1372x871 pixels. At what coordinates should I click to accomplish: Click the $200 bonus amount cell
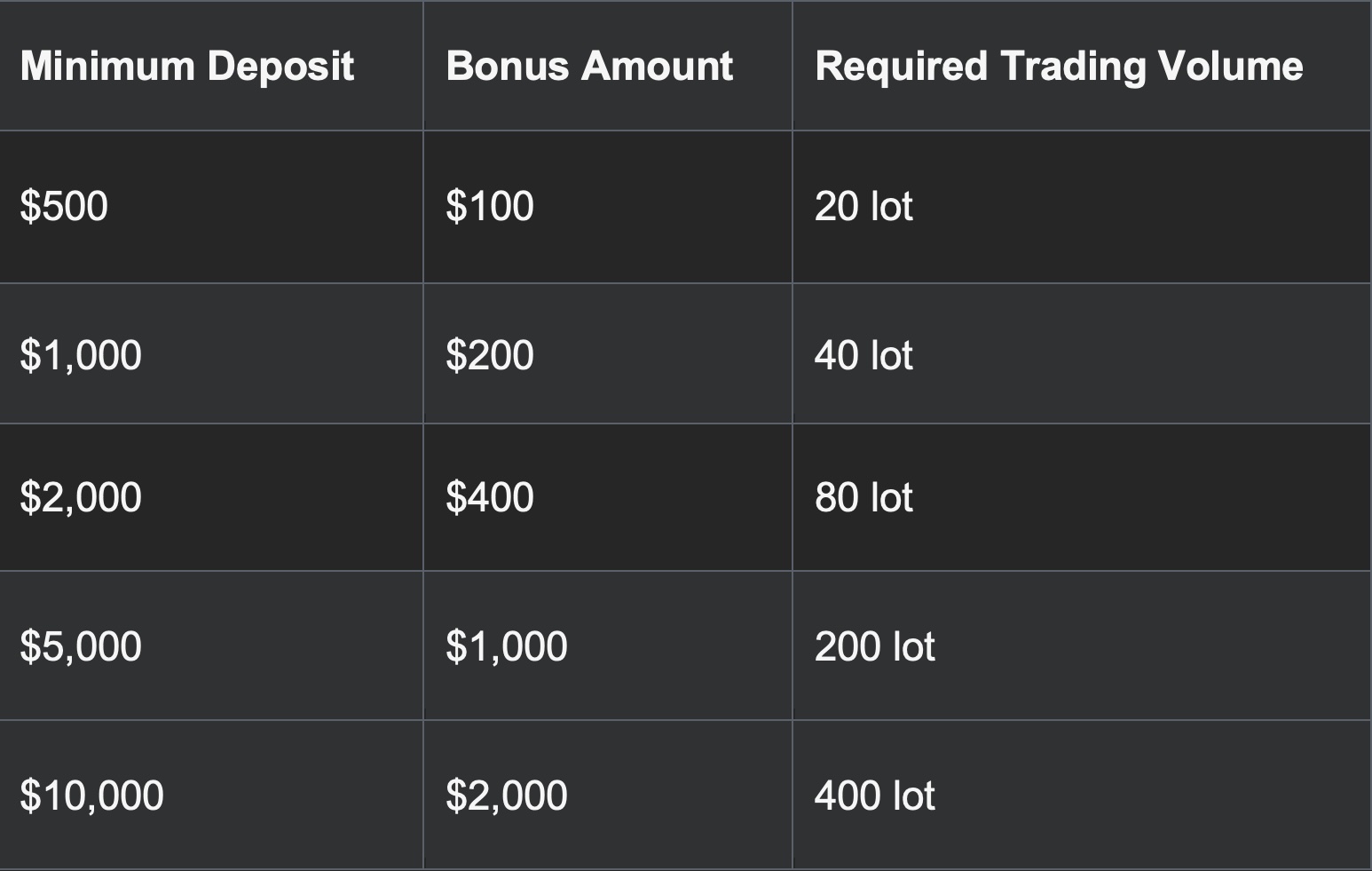click(x=490, y=355)
